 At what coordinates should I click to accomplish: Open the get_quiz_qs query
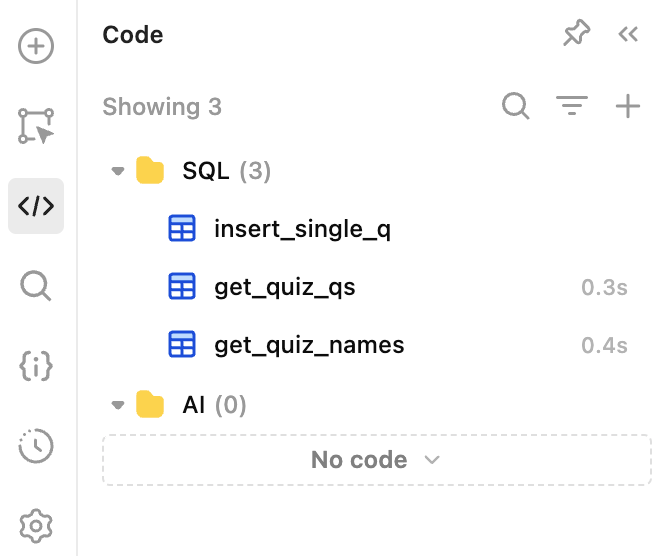point(377,287)
